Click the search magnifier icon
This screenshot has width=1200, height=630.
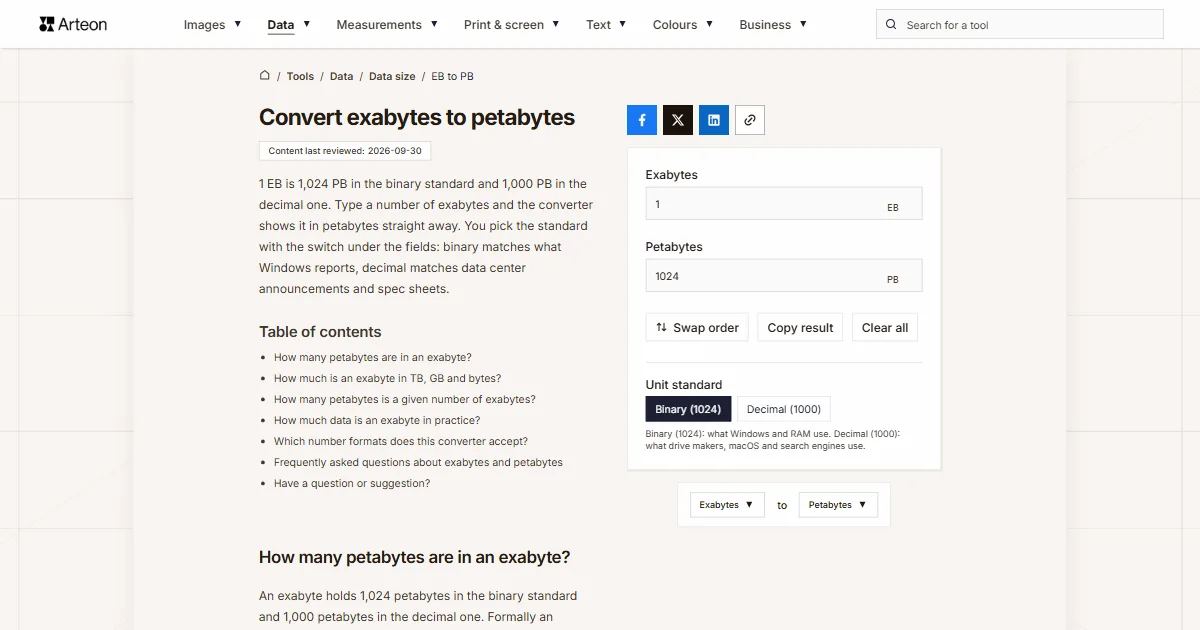pyautogui.click(x=892, y=25)
